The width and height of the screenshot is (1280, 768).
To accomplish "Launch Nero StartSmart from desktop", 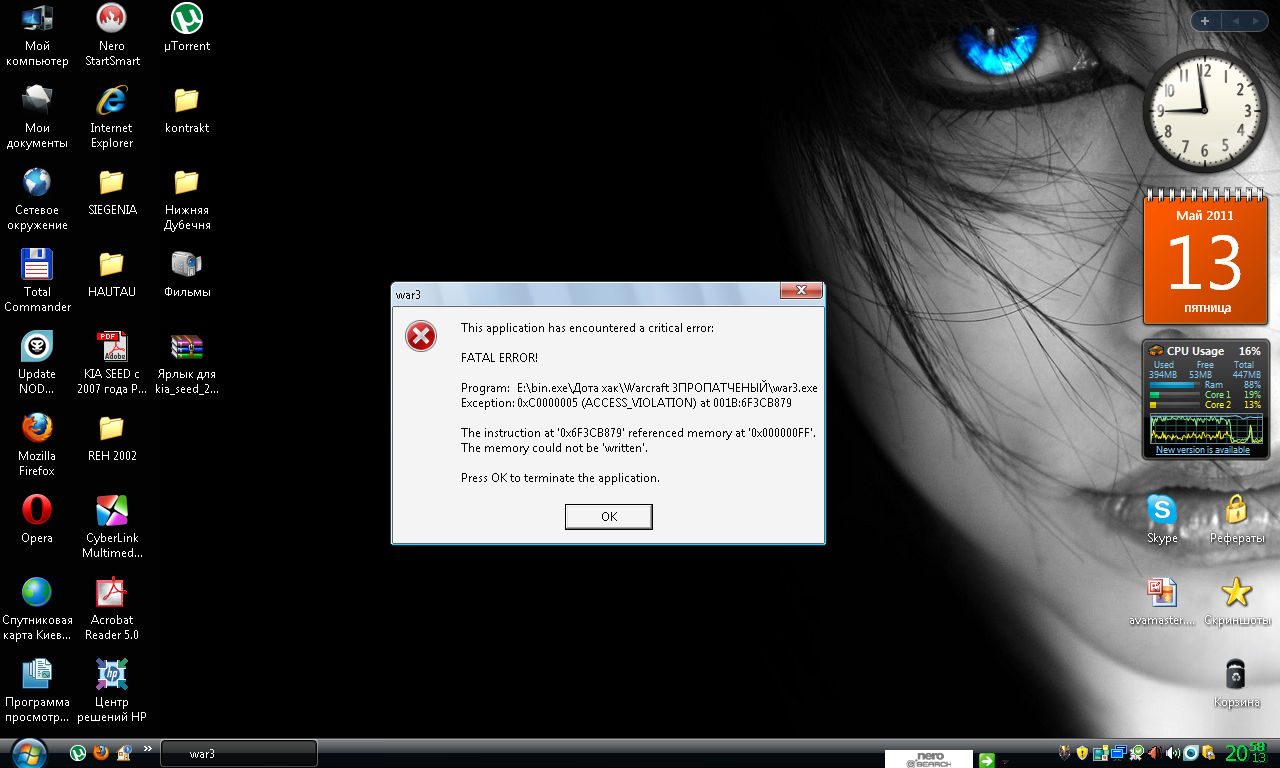I will tap(112, 35).
